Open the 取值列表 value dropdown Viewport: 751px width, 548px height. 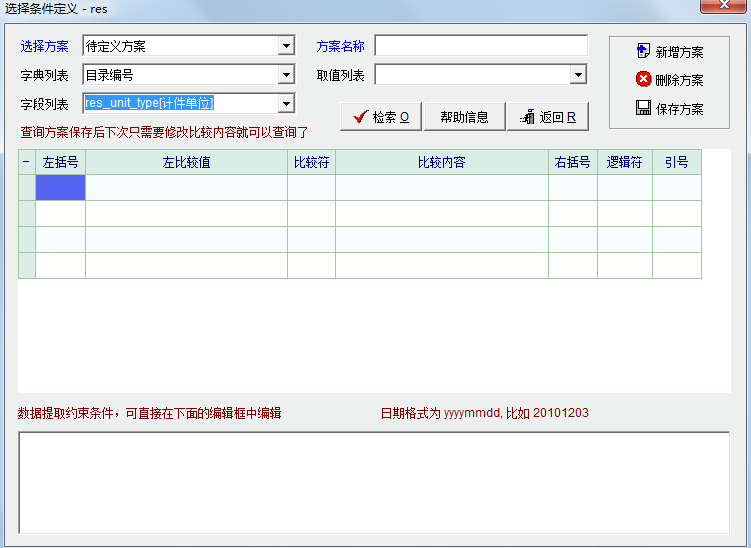click(578, 75)
